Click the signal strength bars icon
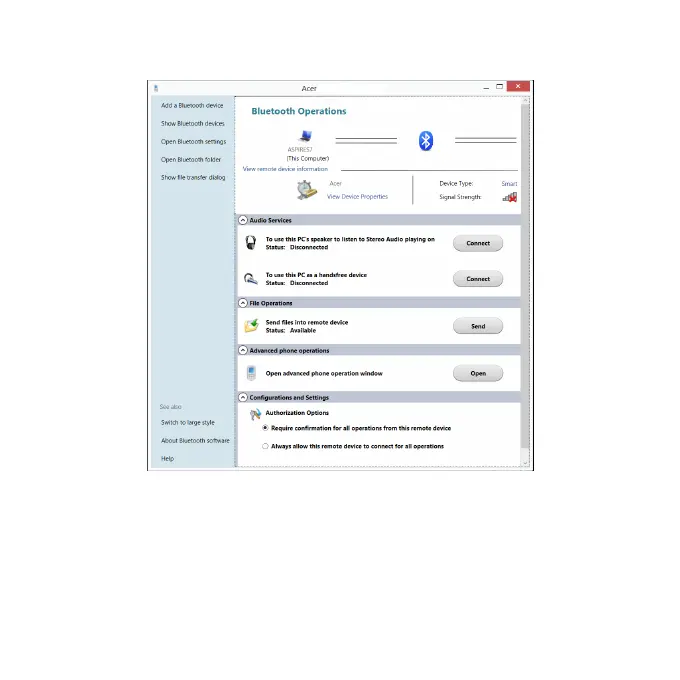Viewport: 680px width, 680px height. (510, 197)
